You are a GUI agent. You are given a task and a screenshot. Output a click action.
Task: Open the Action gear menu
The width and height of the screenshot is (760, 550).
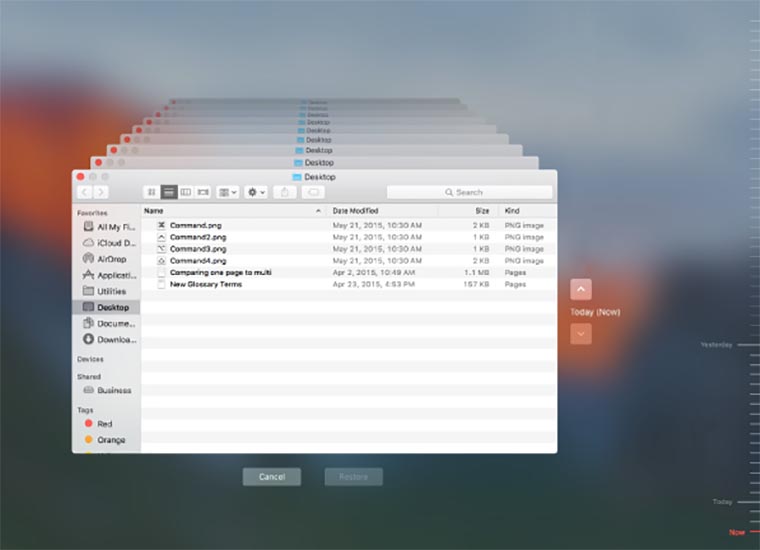pos(256,192)
